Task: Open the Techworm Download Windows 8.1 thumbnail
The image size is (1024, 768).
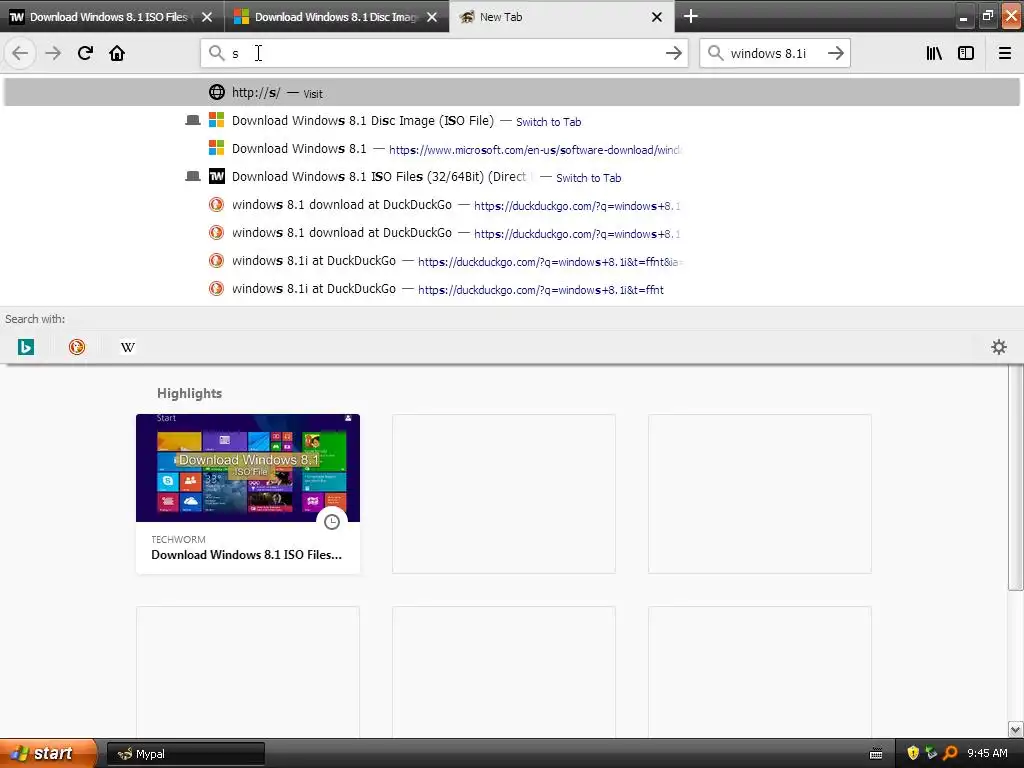Action: click(x=248, y=468)
